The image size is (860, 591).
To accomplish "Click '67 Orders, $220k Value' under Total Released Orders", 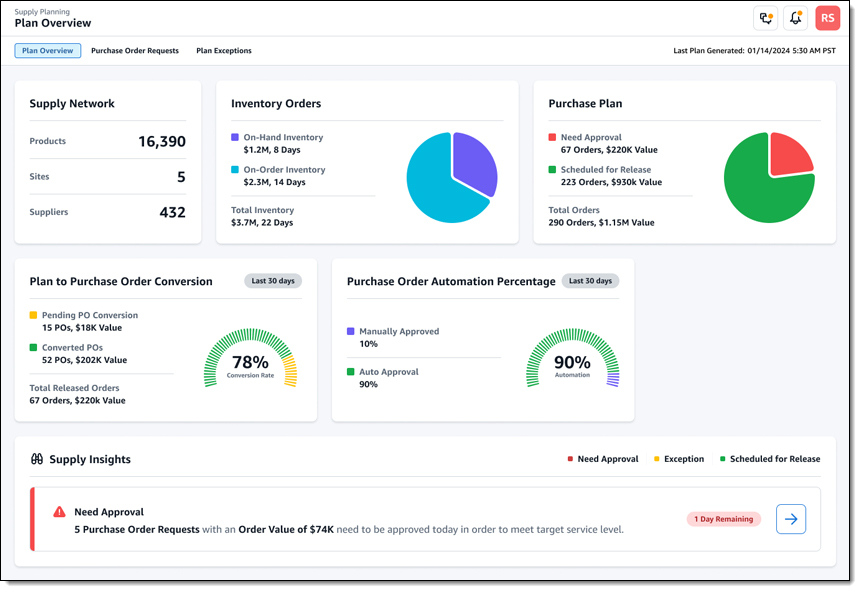I will 77,400.
